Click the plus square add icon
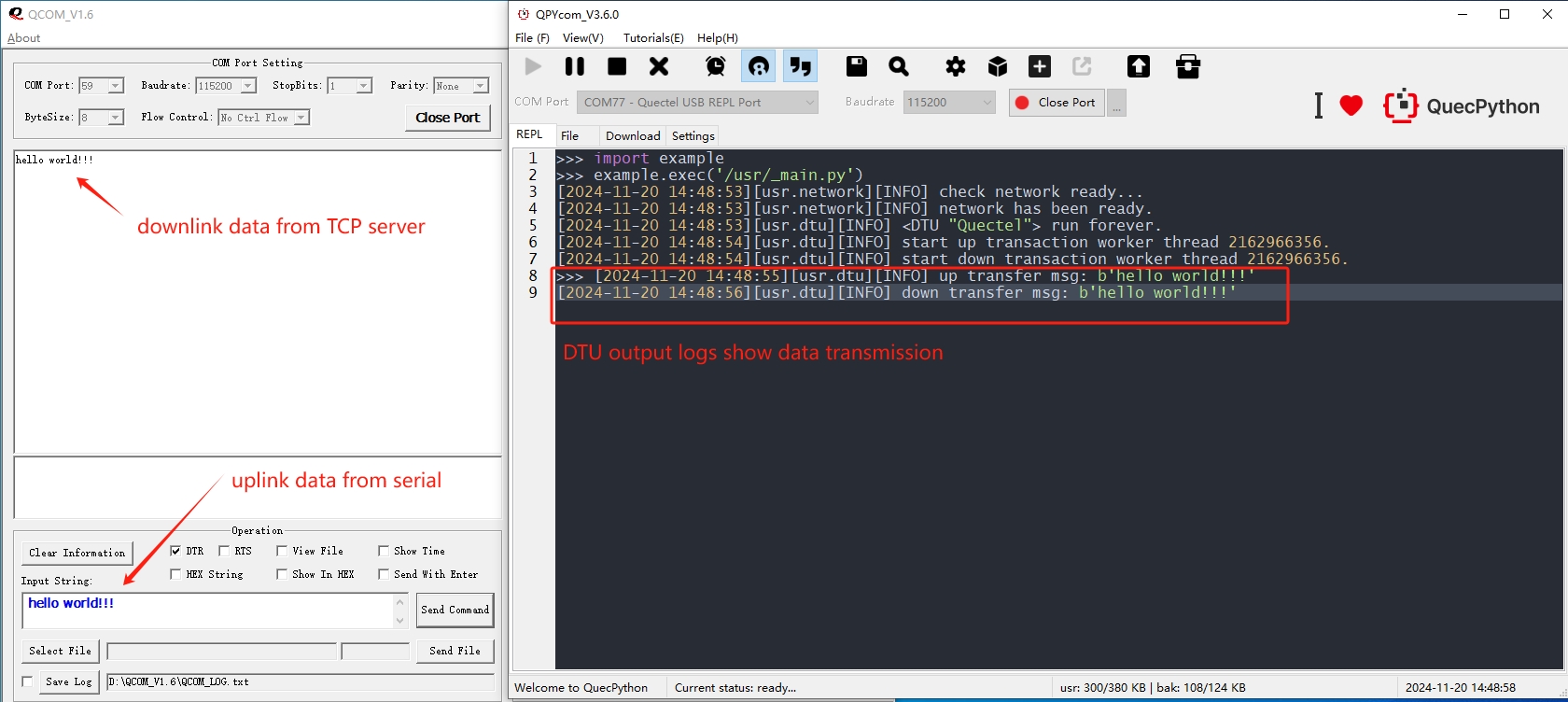The width and height of the screenshot is (1568, 702). point(1040,66)
